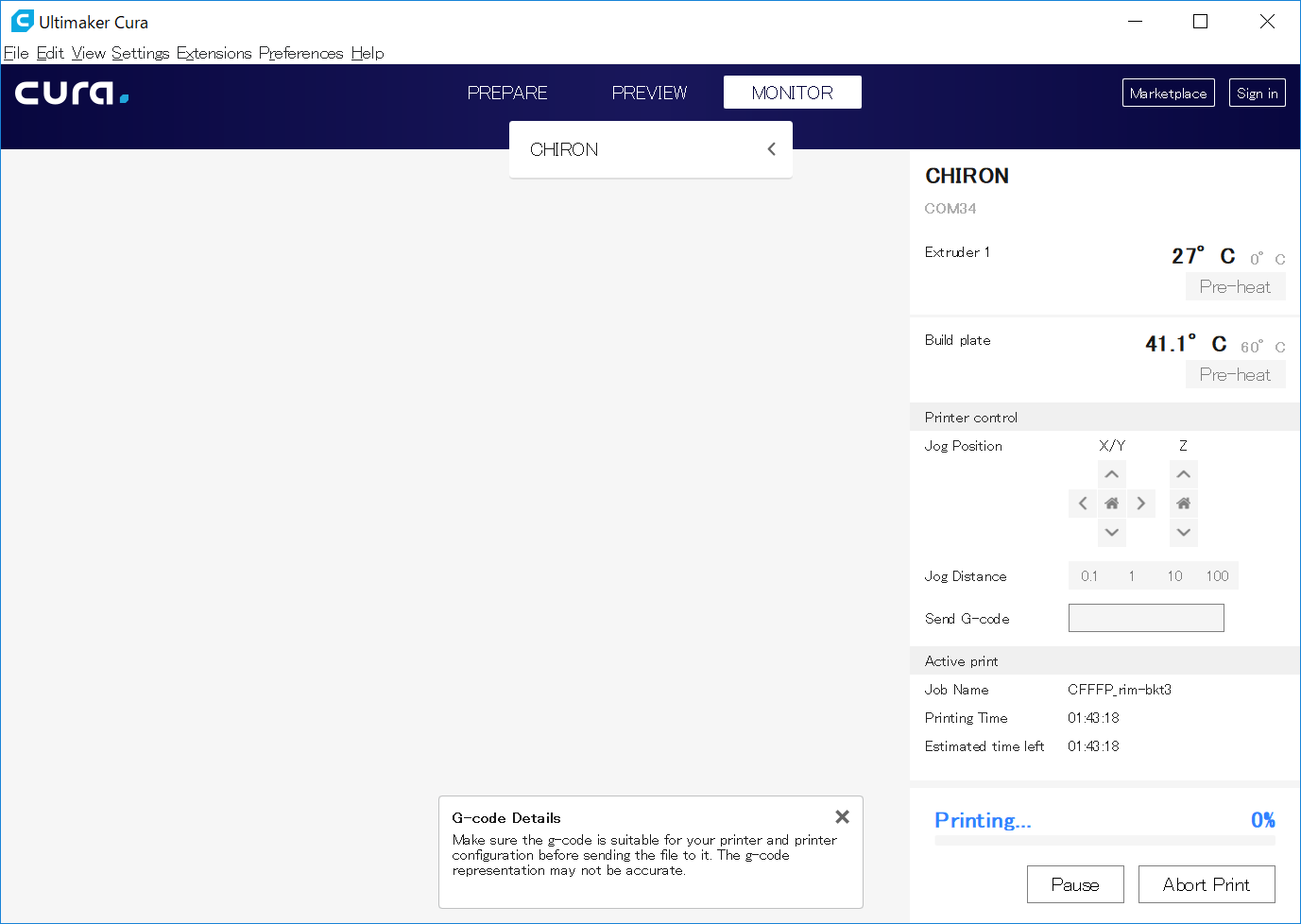Open the Marketplace
This screenshot has height=924, width=1301.
pyautogui.click(x=1169, y=93)
